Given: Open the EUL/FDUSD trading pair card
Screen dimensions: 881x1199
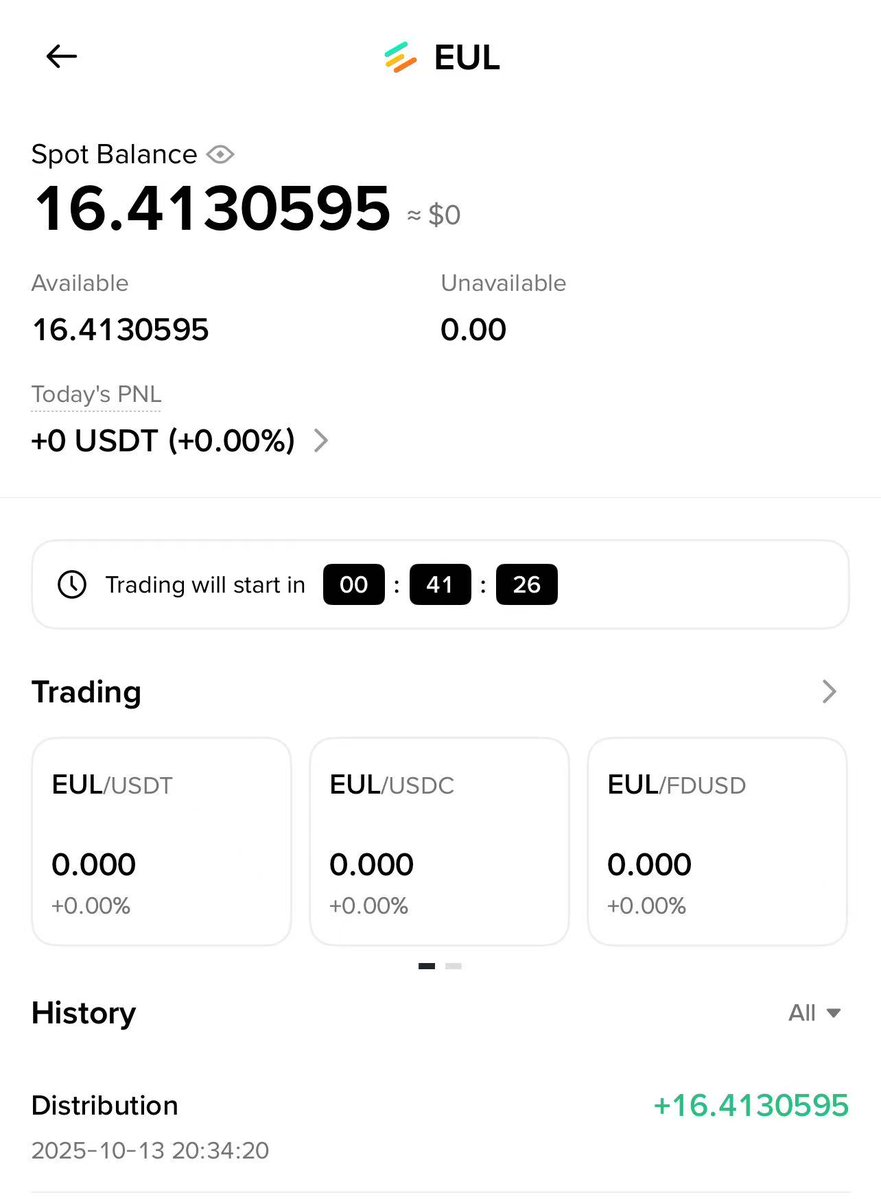Looking at the screenshot, I should coord(717,841).
